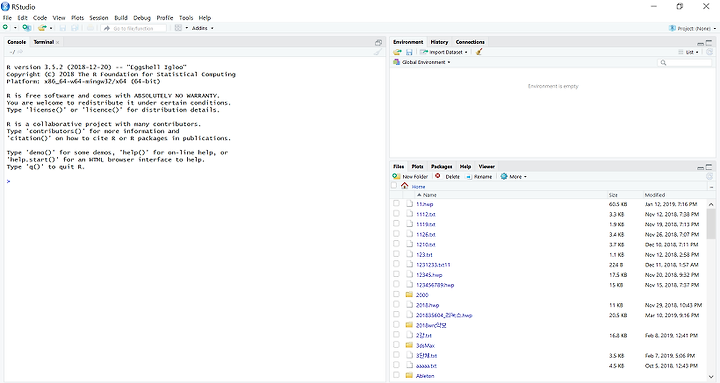The width and height of the screenshot is (720, 383).
Task: Click the open an existing file folder icon
Action: (42, 28)
